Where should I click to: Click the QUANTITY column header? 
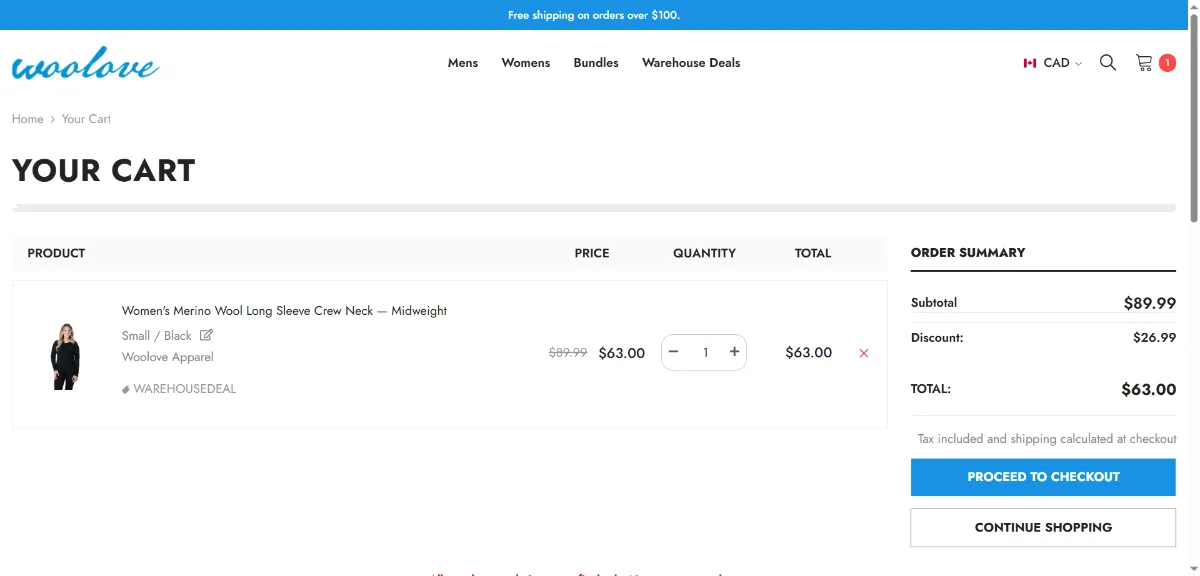[704, 253]
